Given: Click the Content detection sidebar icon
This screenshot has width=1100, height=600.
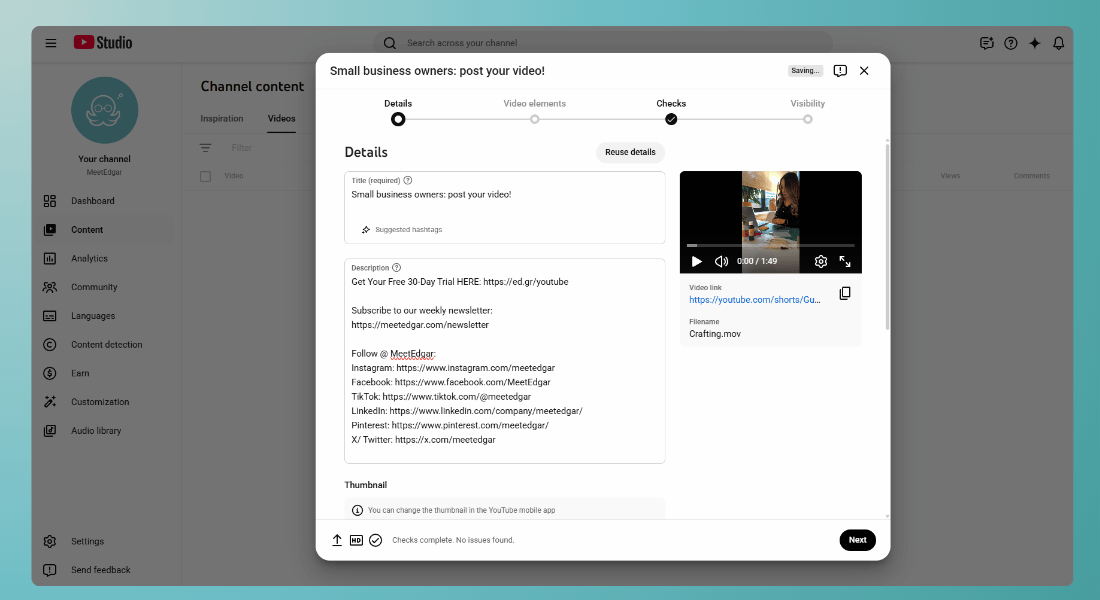Looking at the screenshot, I should coord(49,344).
